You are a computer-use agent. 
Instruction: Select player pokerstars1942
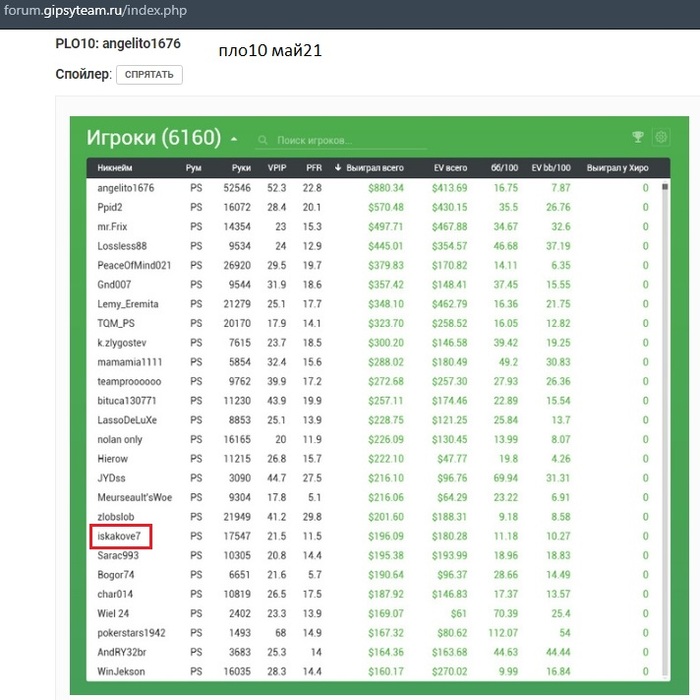point(132,633)
